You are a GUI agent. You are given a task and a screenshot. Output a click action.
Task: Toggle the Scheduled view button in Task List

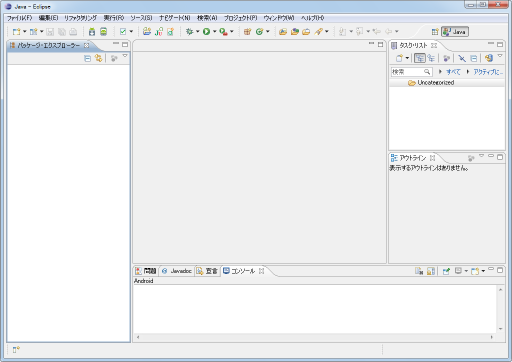point(431,58)
